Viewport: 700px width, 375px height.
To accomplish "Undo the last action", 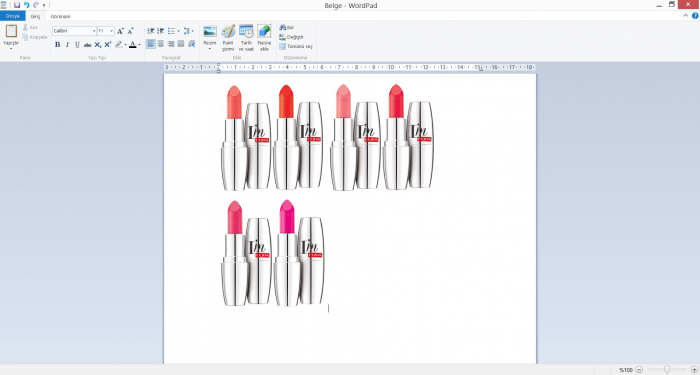I will click(x=26, y=5).
